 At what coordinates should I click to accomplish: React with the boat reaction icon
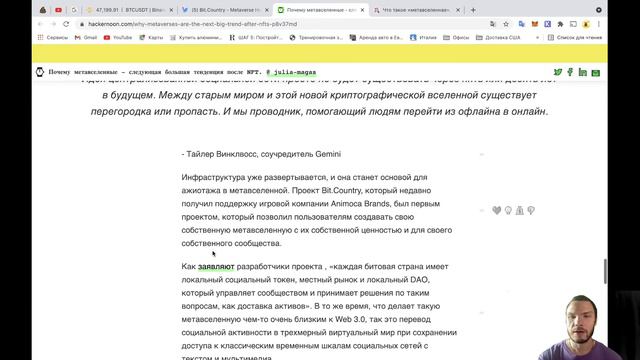coord(520,210)
